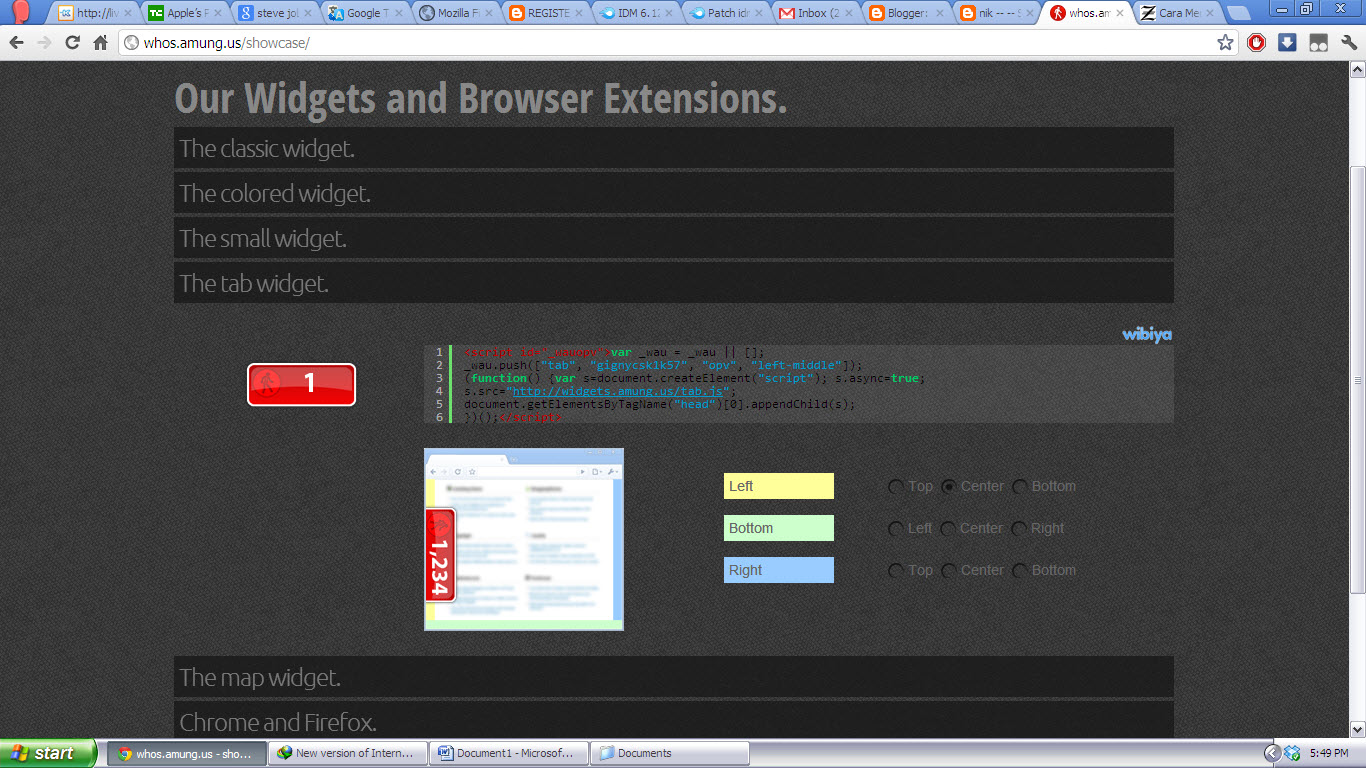Open the Chrome wrench menu
The image size is (1366, 768).
click(x=1349, y=43)
